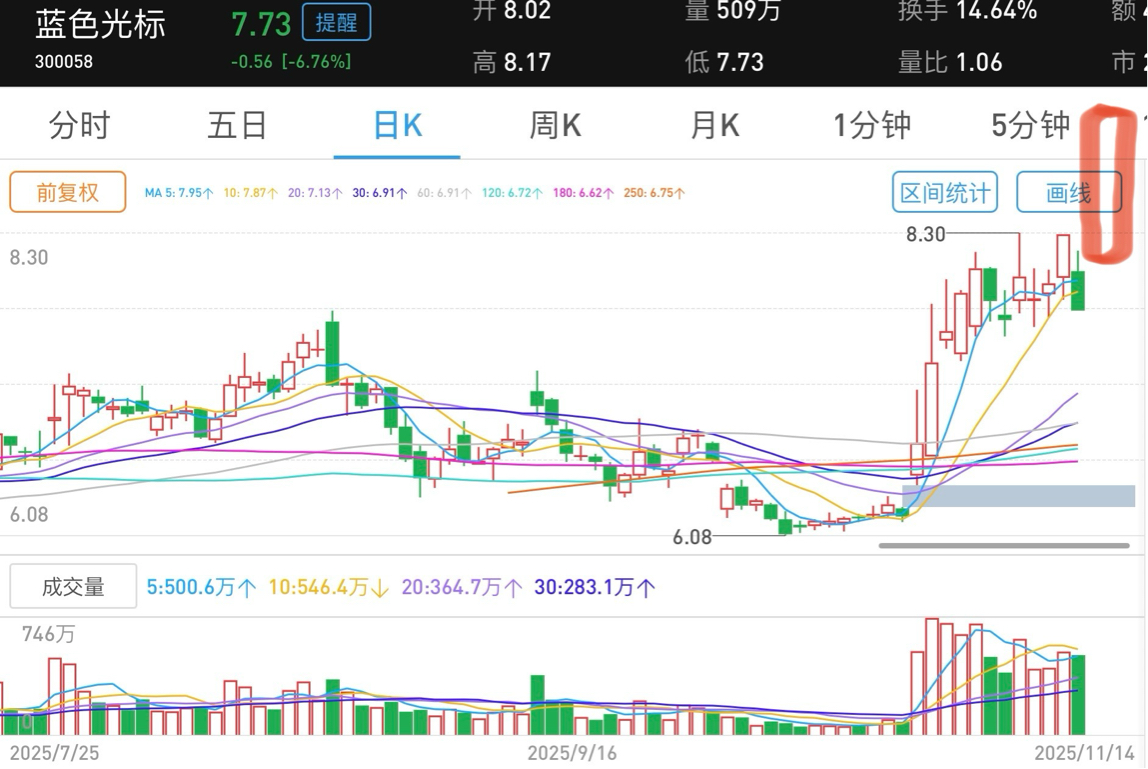Click the date label 2025/7/25
1148x769 pixels.
point(54,753)
